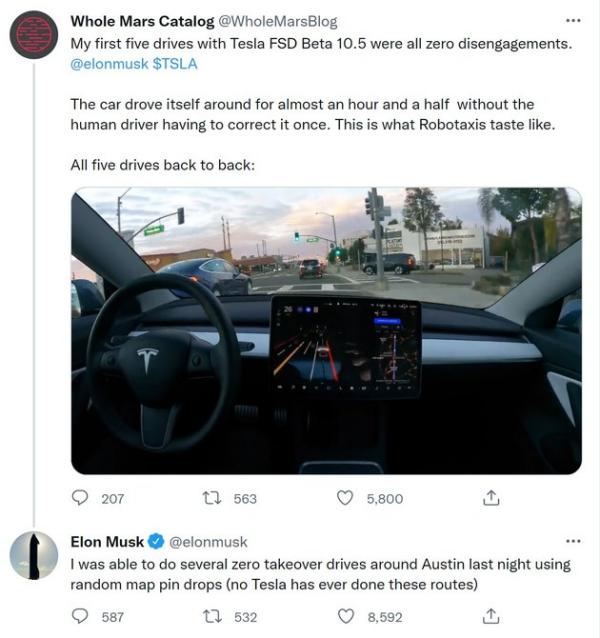This screenshot has width=600, height=638.
Task: Like Elon Musk's reply tweet
Action: pos(345,616)
